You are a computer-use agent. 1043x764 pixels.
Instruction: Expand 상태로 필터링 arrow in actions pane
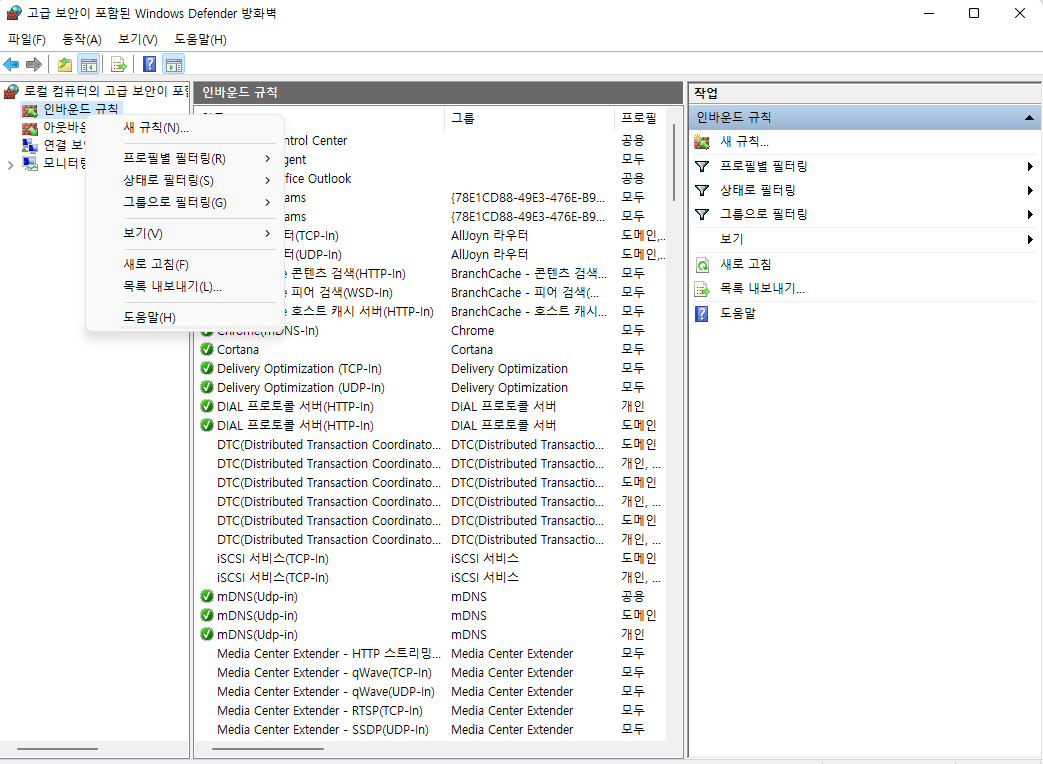(x=1030, y=190)
